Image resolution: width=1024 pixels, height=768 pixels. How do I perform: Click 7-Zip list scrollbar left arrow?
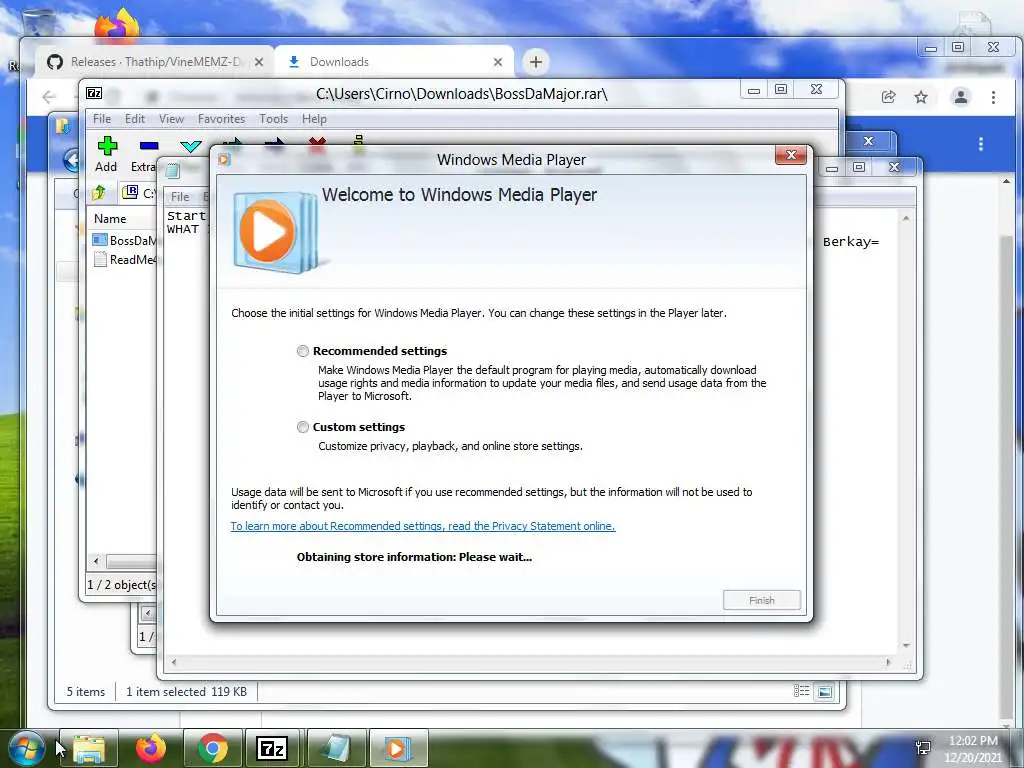96,561
